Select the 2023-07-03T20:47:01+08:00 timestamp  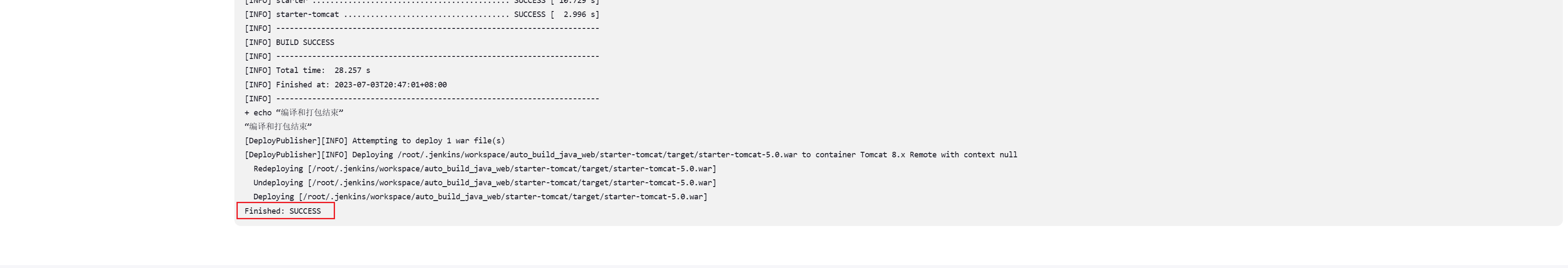click(x=391, y=85)
